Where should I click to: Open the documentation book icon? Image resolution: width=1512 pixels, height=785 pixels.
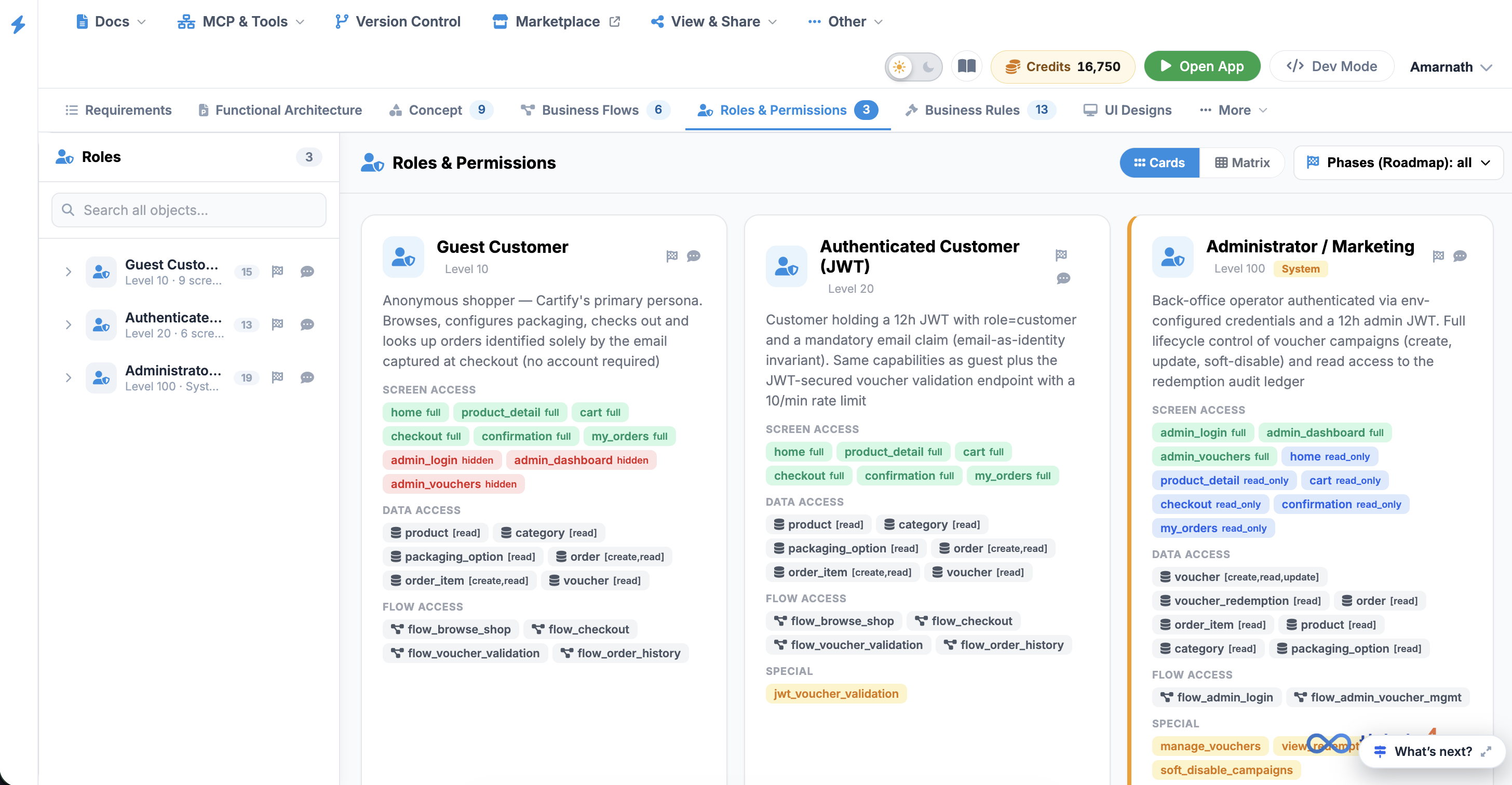[x=966, y=66]
